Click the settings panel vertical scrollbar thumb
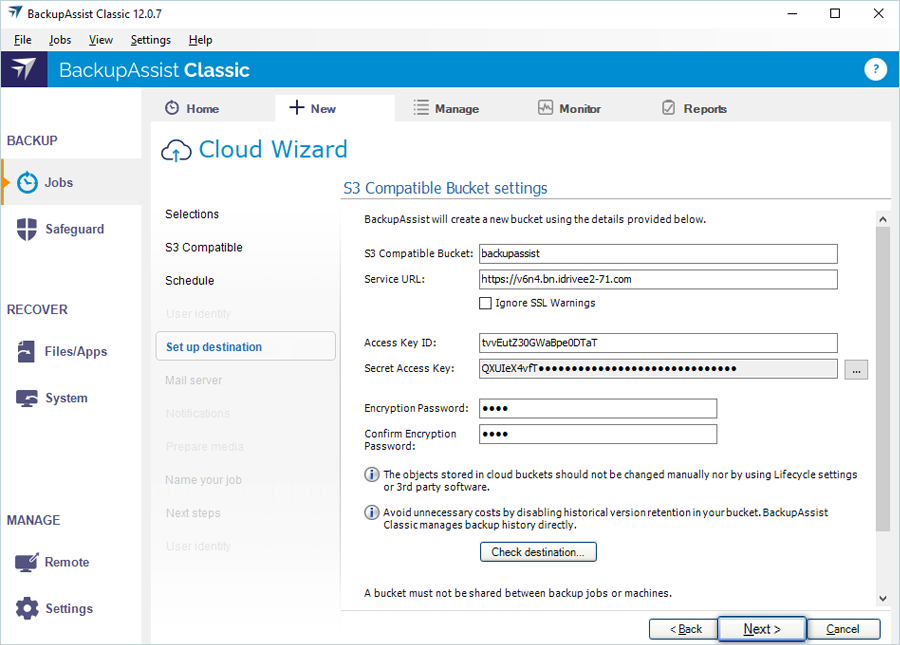 883,379
